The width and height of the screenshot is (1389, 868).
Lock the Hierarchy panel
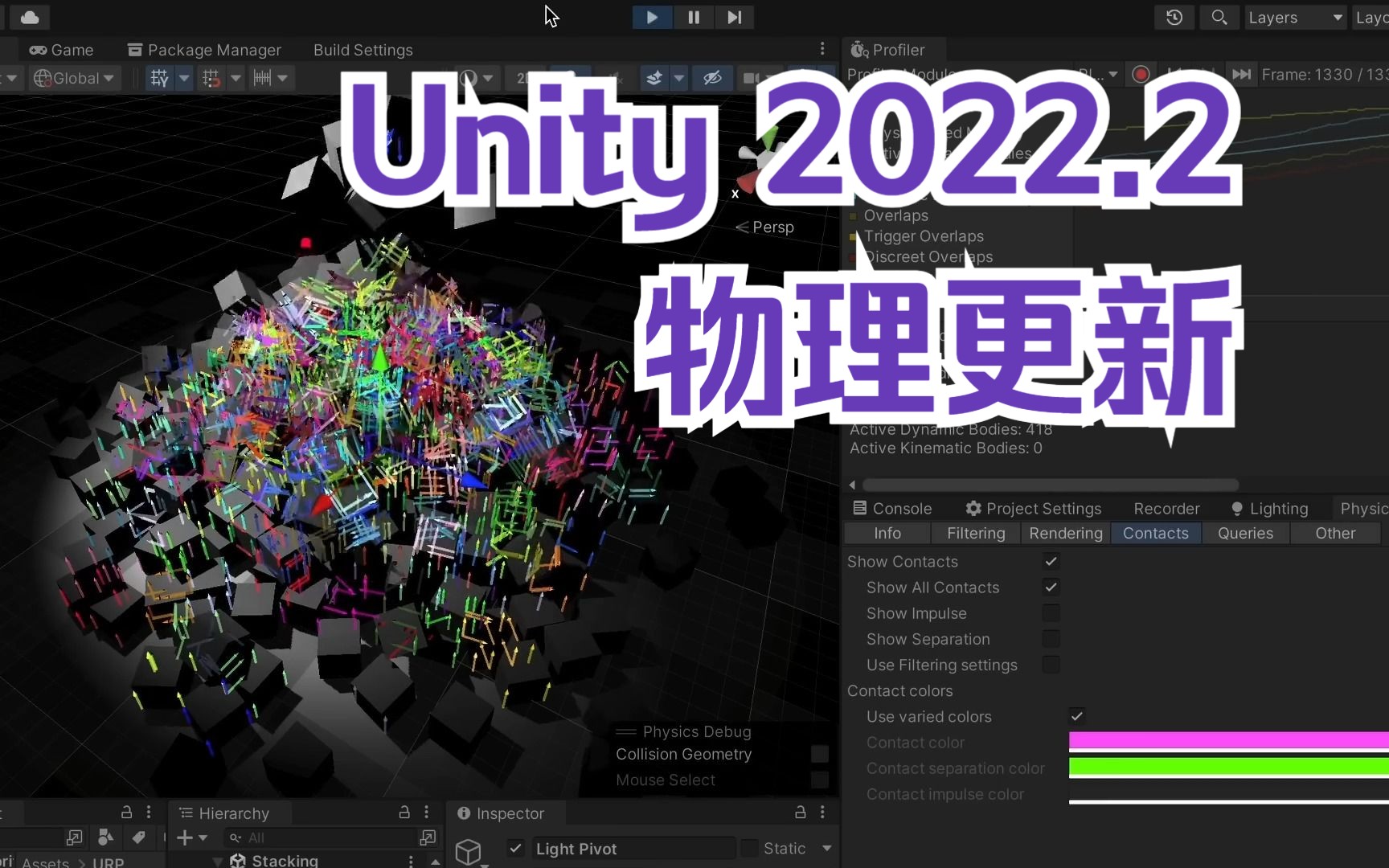[x=404, y=813]
